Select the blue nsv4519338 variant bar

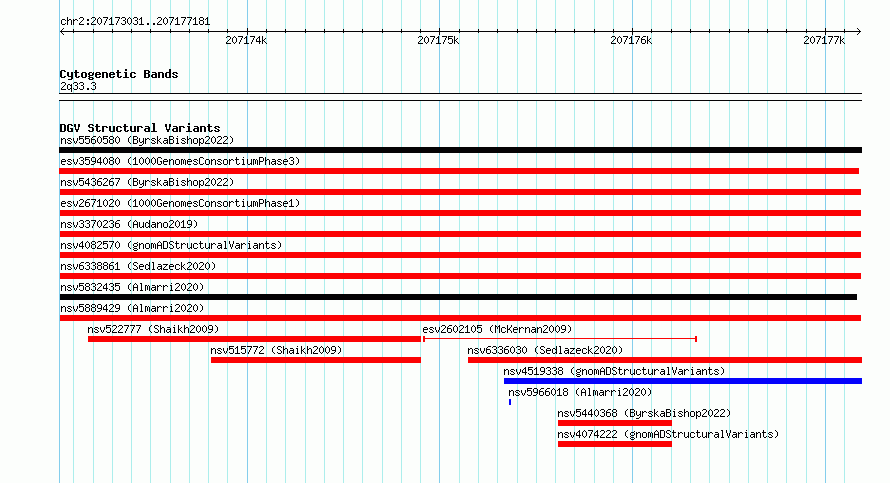tap(683, 381)
